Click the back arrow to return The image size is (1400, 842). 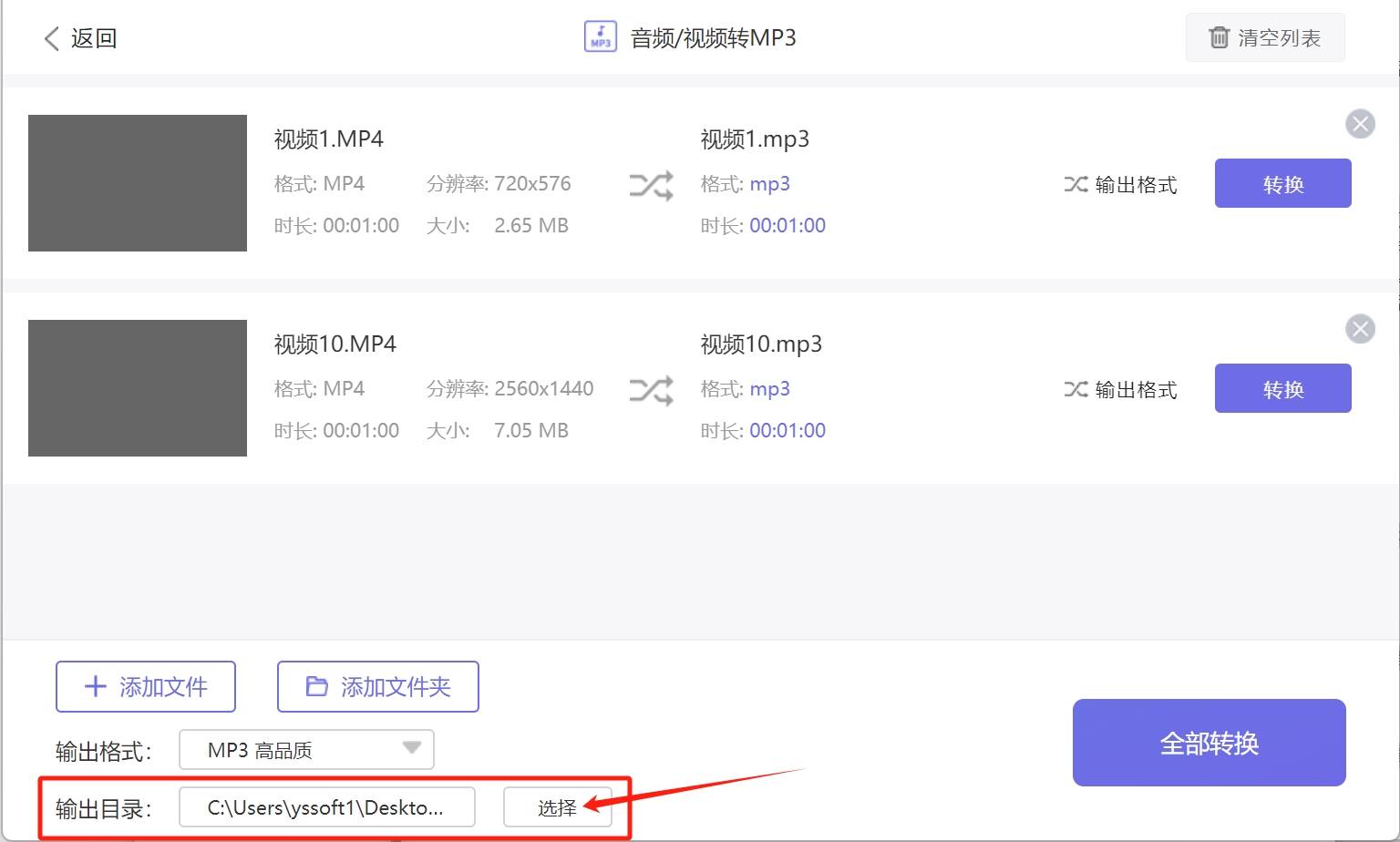(x=50, y=38)
